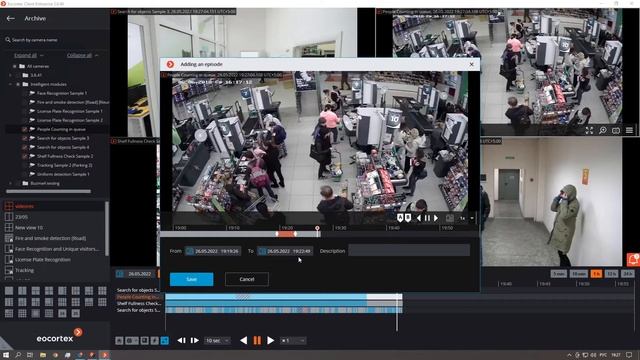Set marker A in dialog player
This screenshot has height=360, width=640.
(x=400, y=218)
